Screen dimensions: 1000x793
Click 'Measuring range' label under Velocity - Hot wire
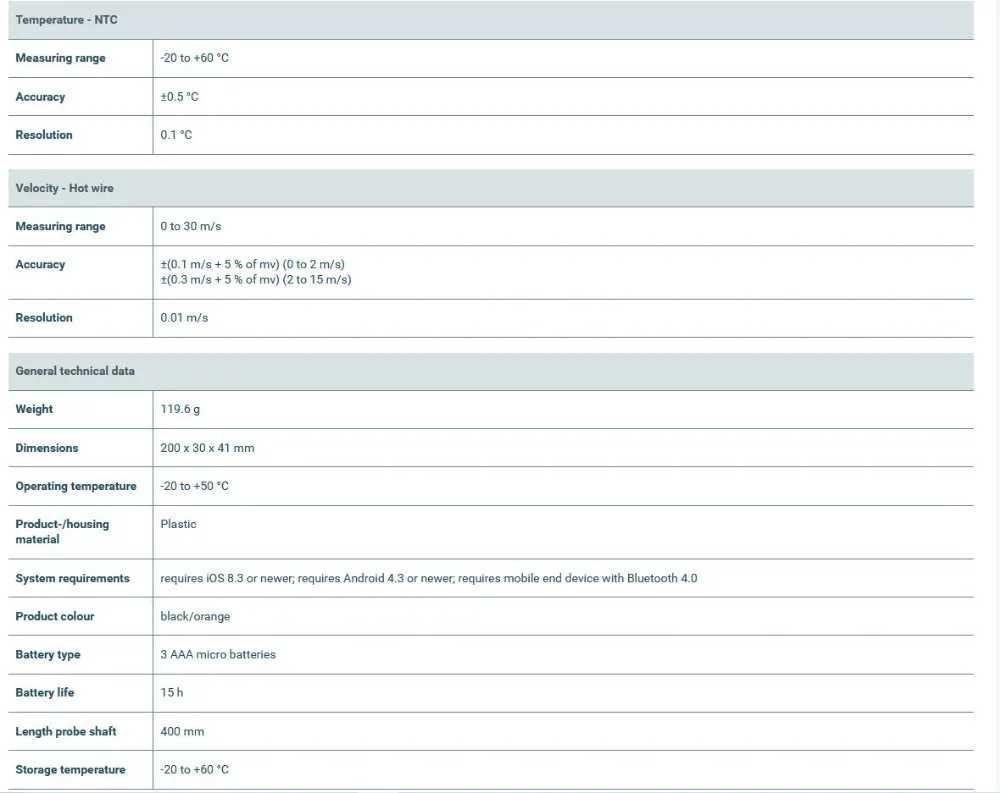(61, 226)
